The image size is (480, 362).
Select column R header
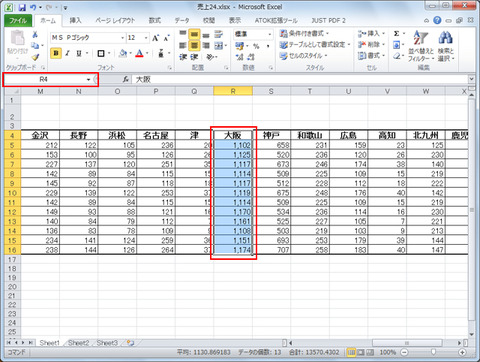click(x=233, y=91)
